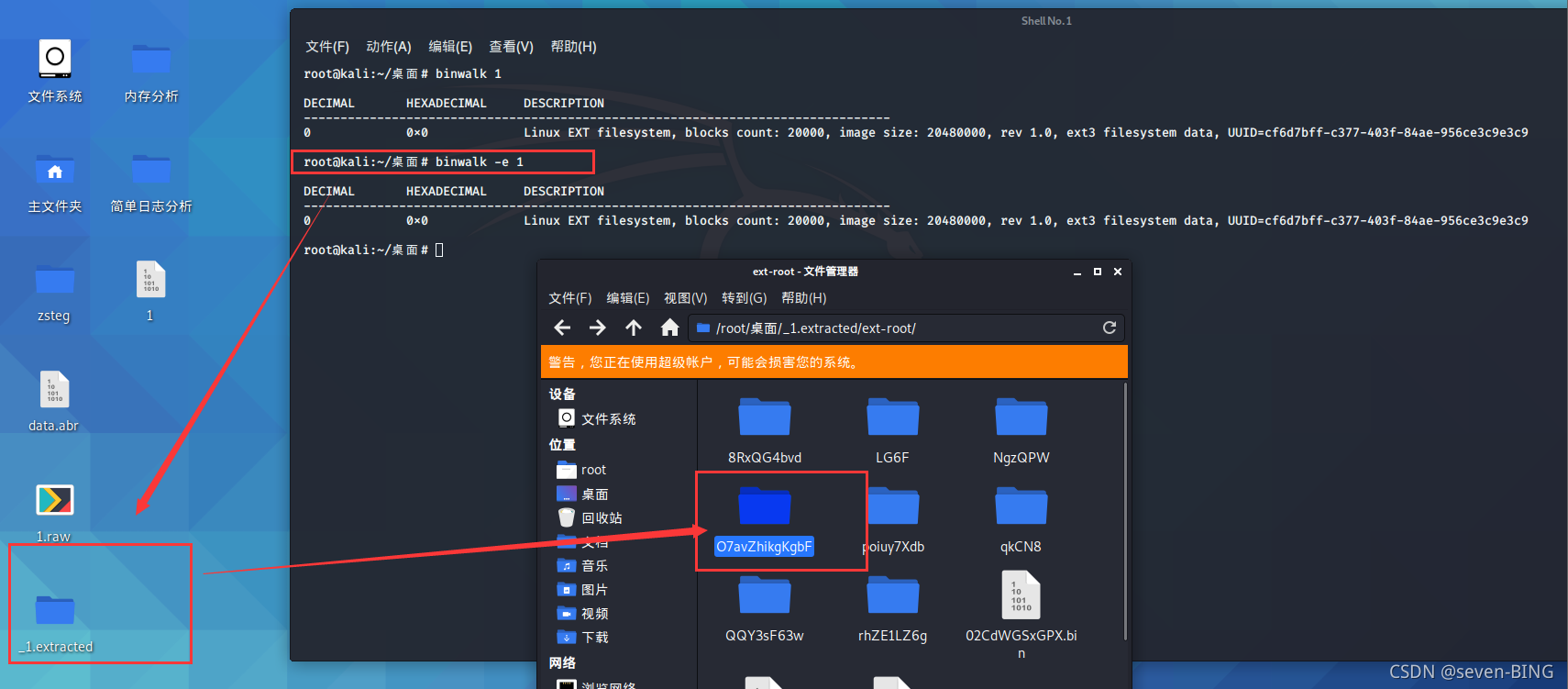
Task: Open 动作(A) menu in the terminal
Action: tap(389, 47)
